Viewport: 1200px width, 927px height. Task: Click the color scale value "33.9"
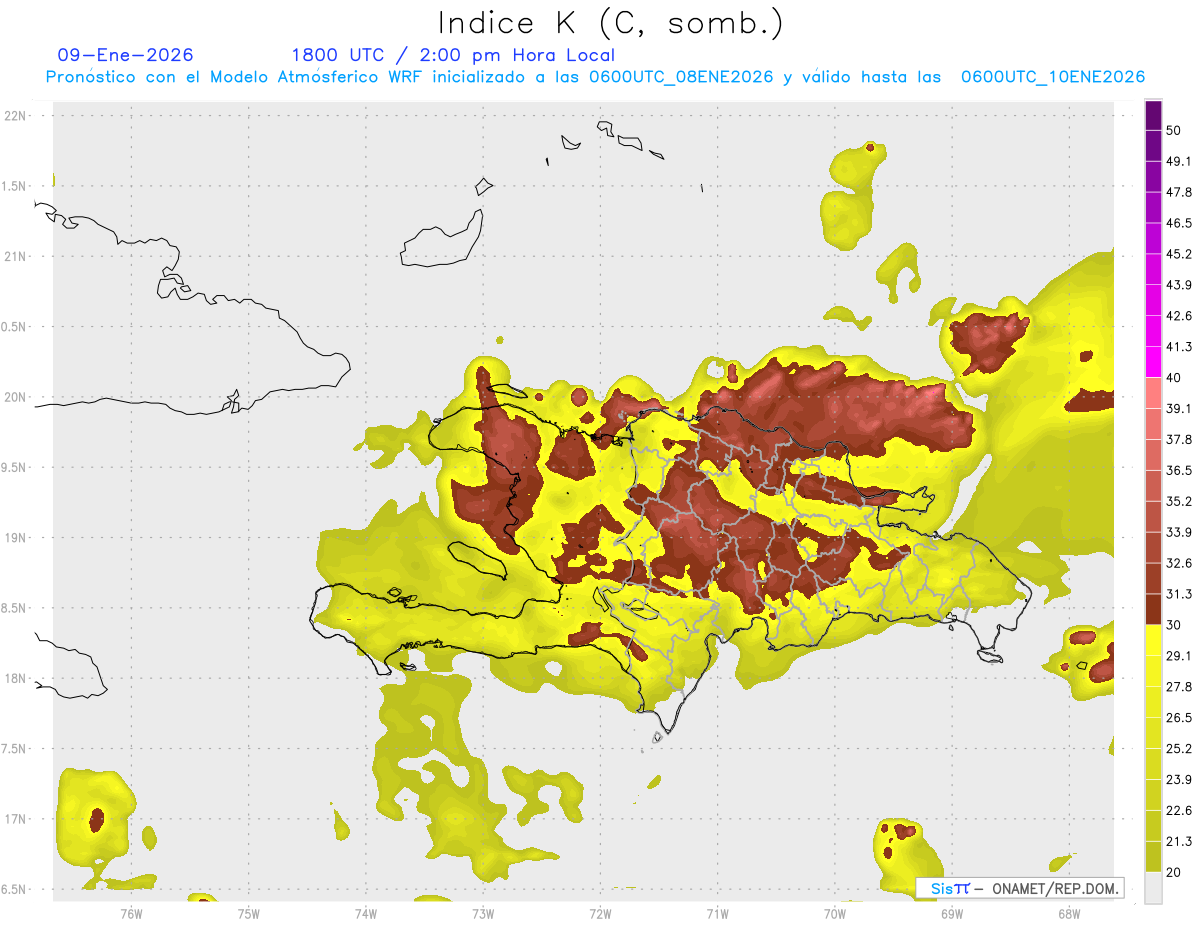pos(1179,532)
